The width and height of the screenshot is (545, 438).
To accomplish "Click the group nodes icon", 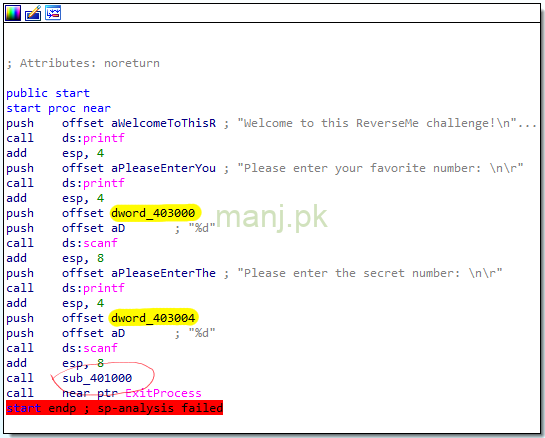I will pos(53,13).
